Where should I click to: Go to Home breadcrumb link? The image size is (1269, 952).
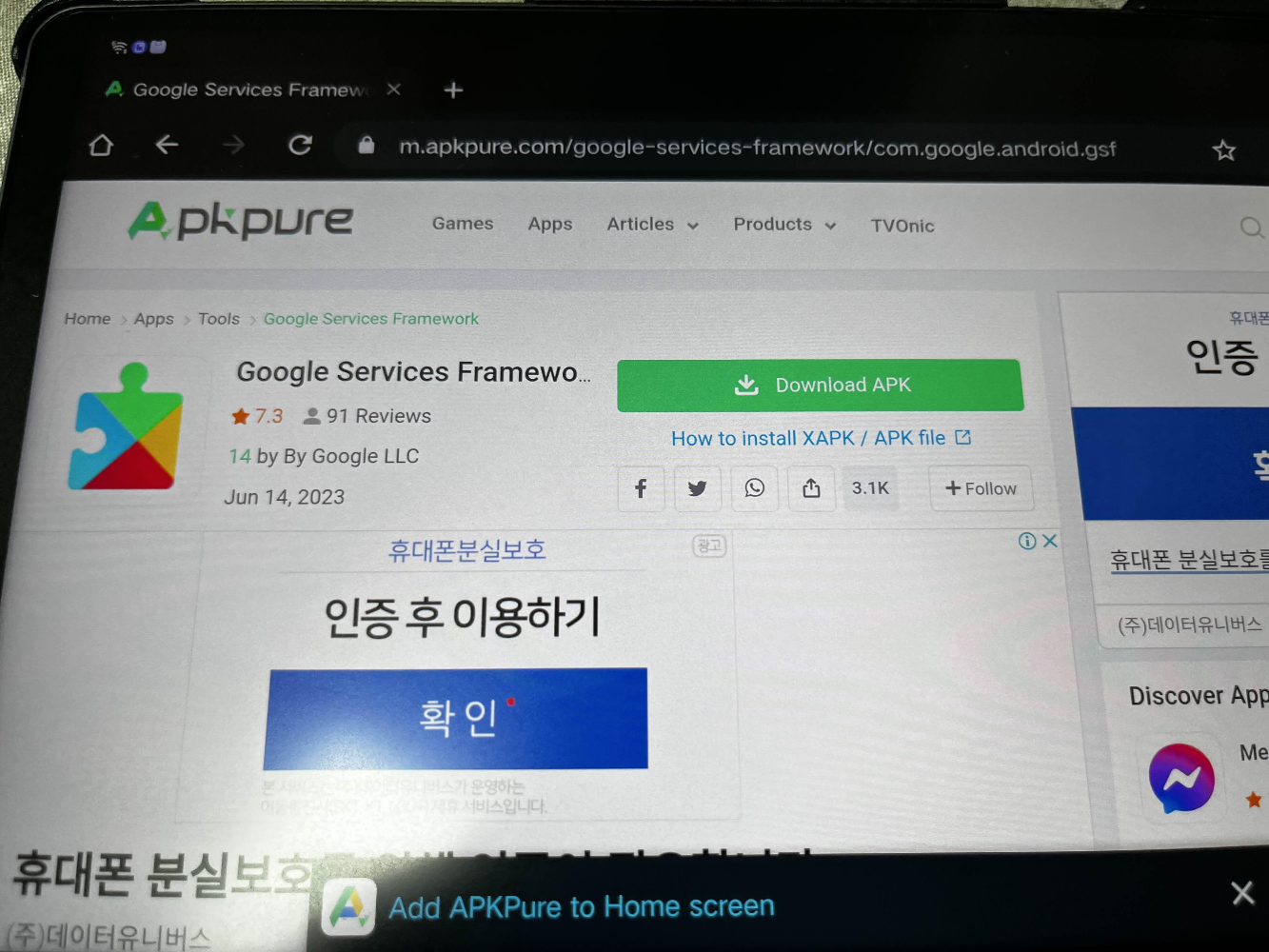point(88,319)
